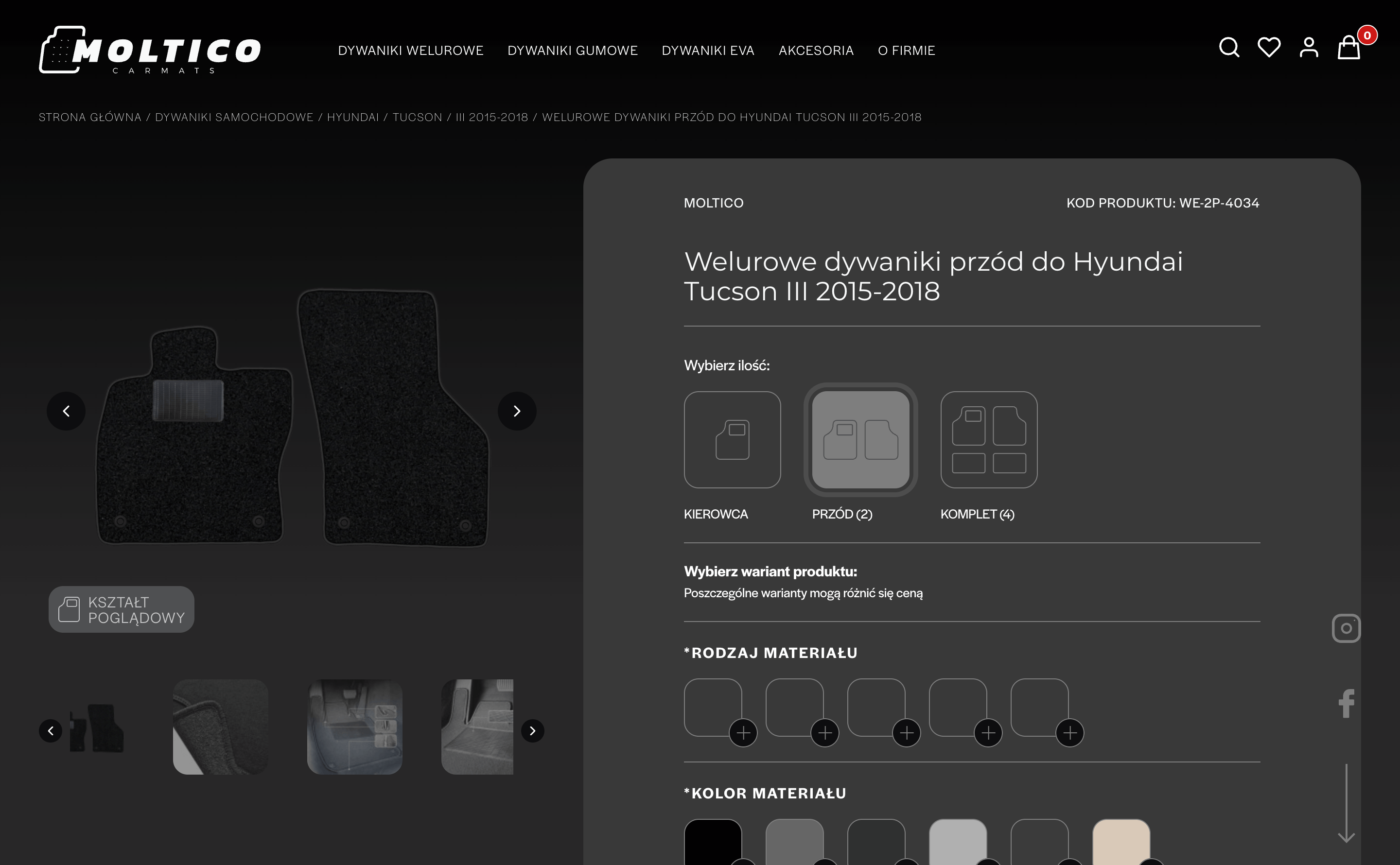Pick beige material color swatch
The image size is (1400, 865).
tap(1121, 842)
